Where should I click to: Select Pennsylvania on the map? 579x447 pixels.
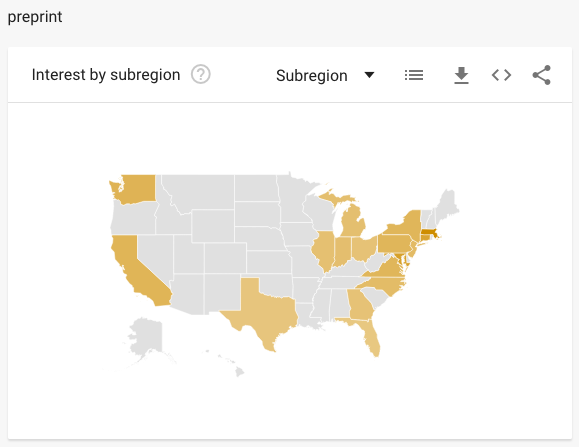pyautogui.click(x=394, y=244)
